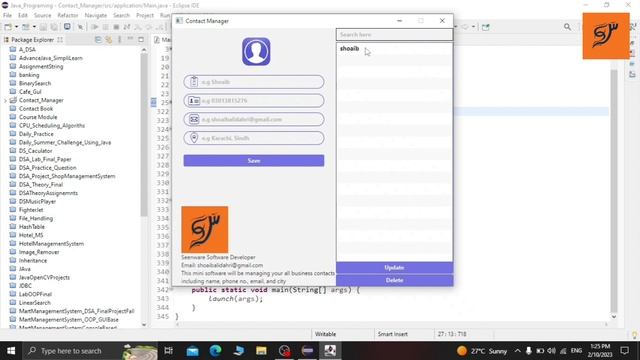Click the Windows taskbar search box
The image size is (640, 360).
pos(89,351)
